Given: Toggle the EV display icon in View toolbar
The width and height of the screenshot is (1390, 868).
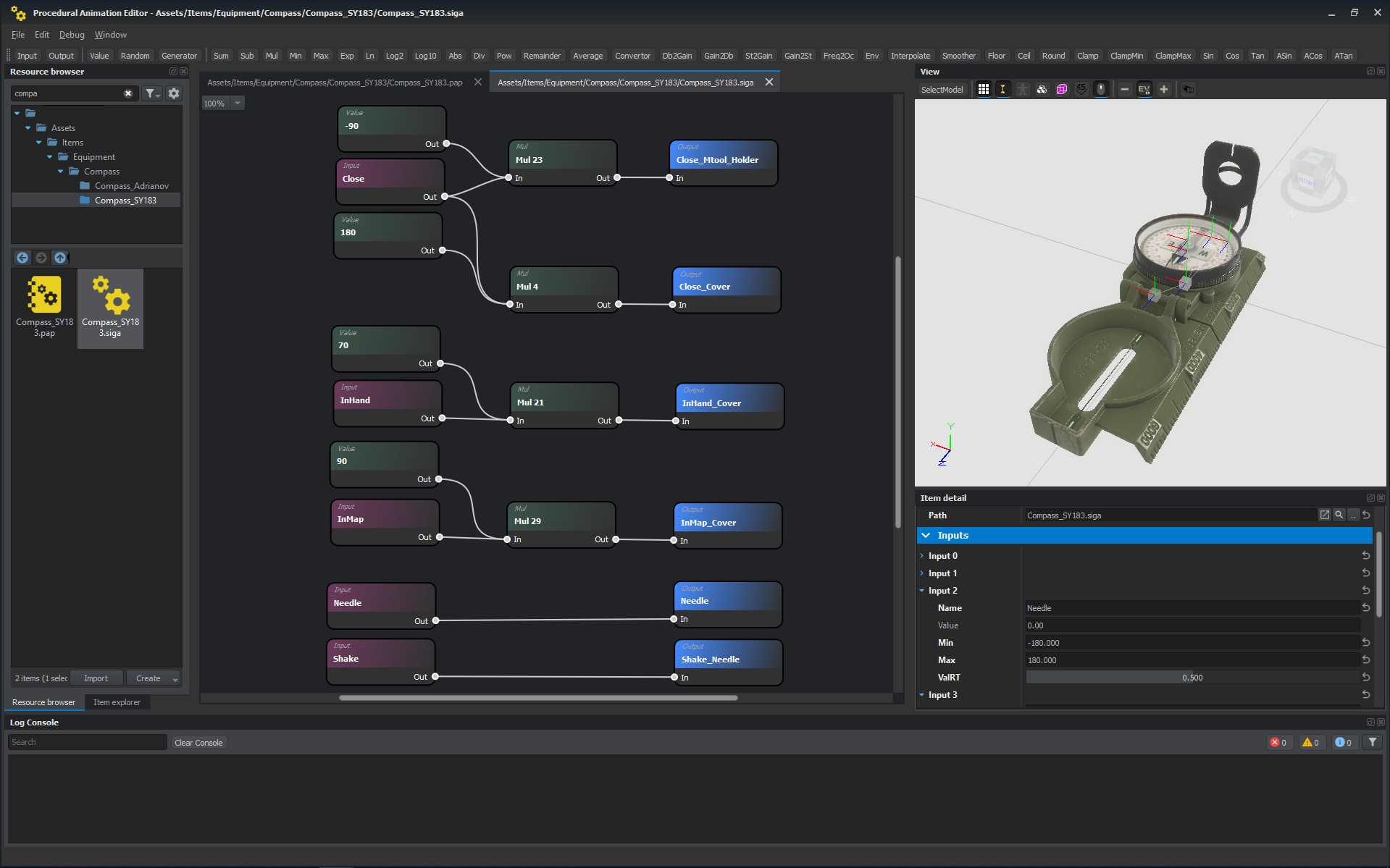Looking at the screenshot, I should (x=1144, y=89).
